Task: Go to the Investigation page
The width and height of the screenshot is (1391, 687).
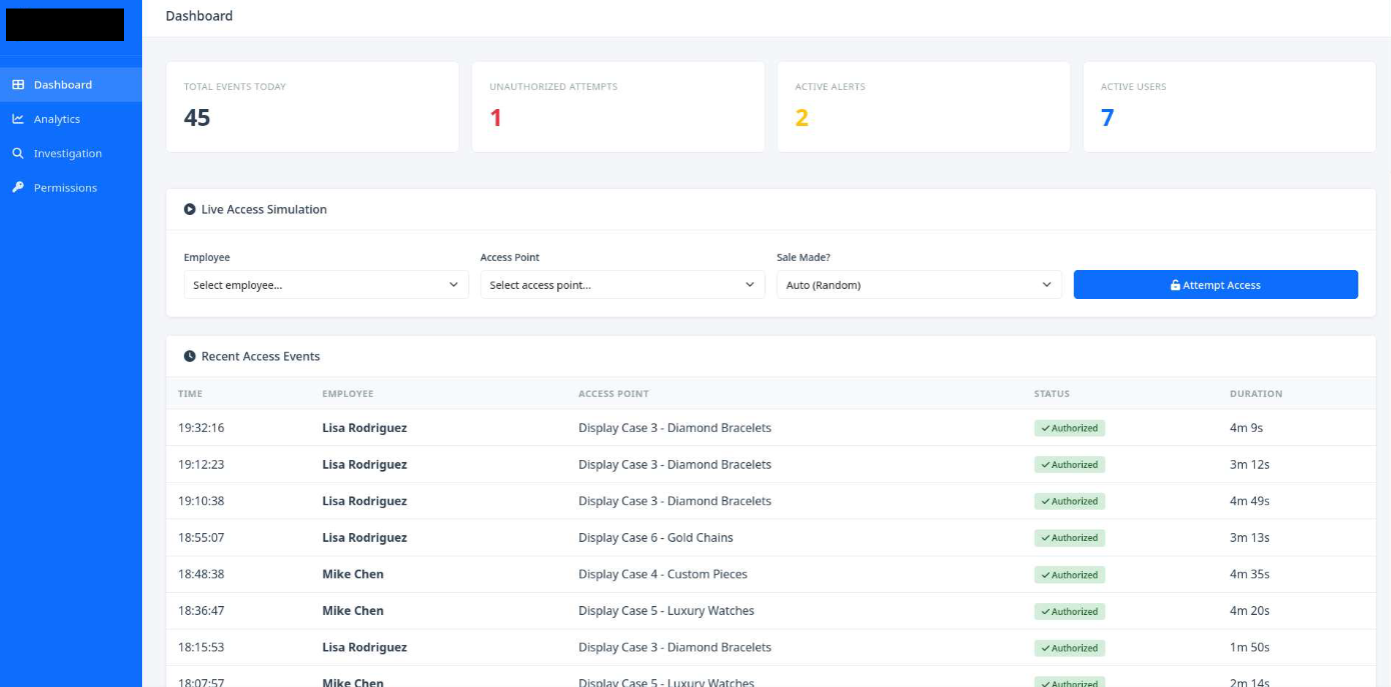Action: (71, 153)
